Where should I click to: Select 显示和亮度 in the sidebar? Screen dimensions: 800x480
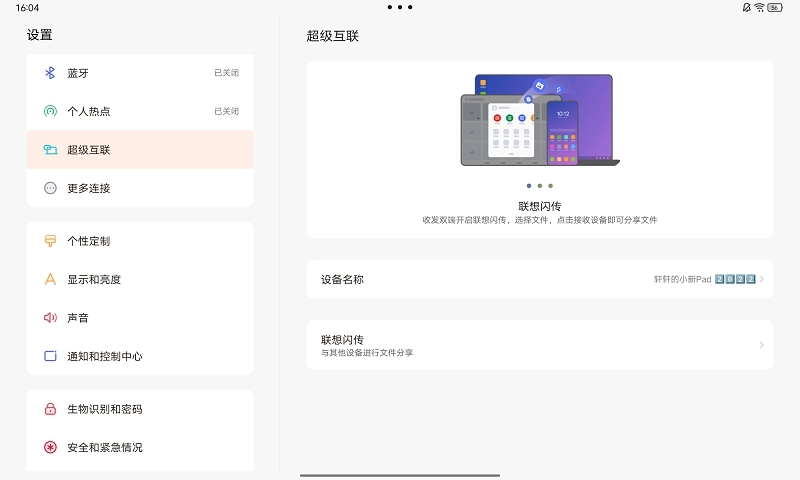(x=140, y=279)
